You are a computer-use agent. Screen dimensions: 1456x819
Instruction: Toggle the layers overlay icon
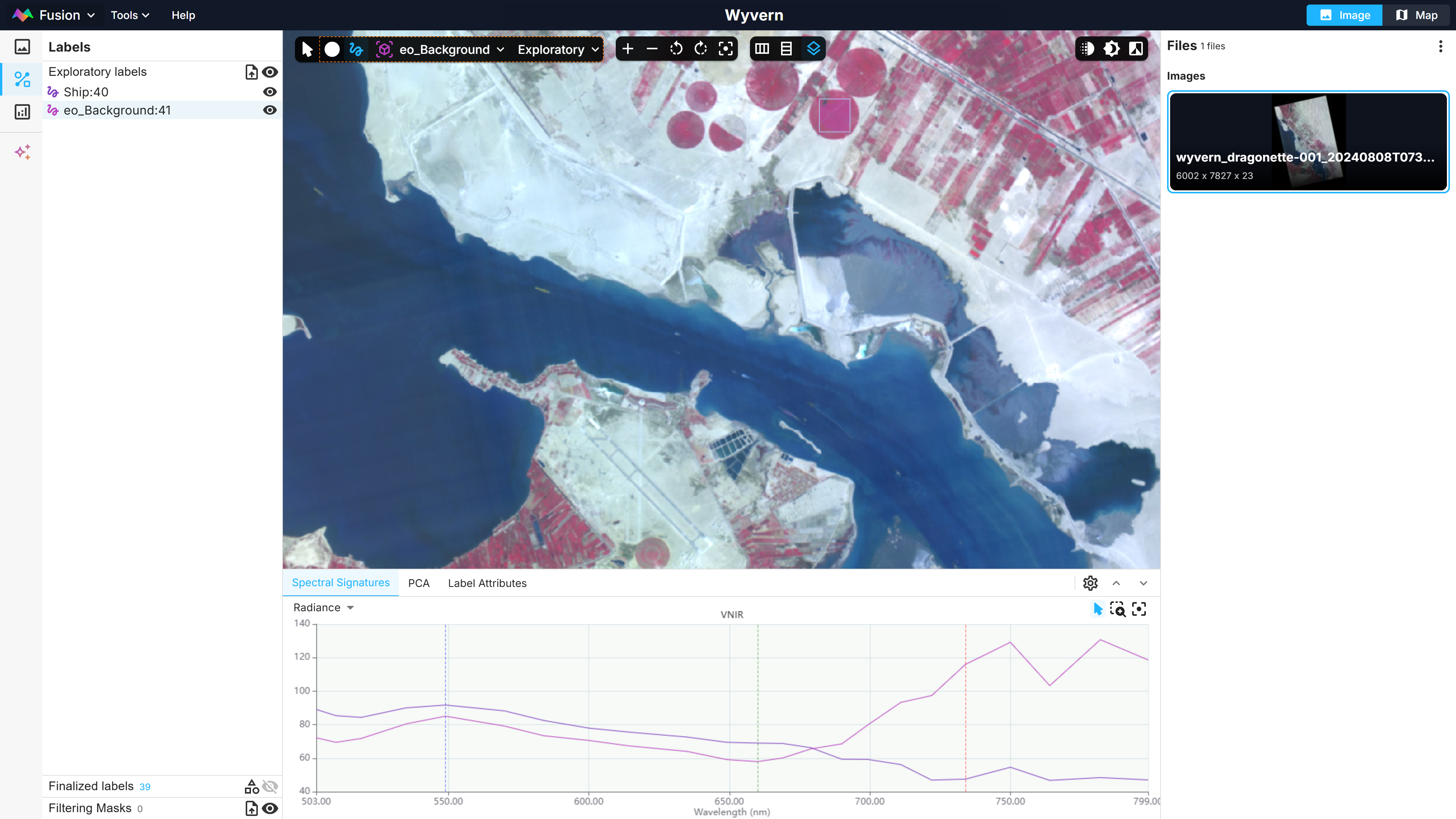(x=813, y=49)
